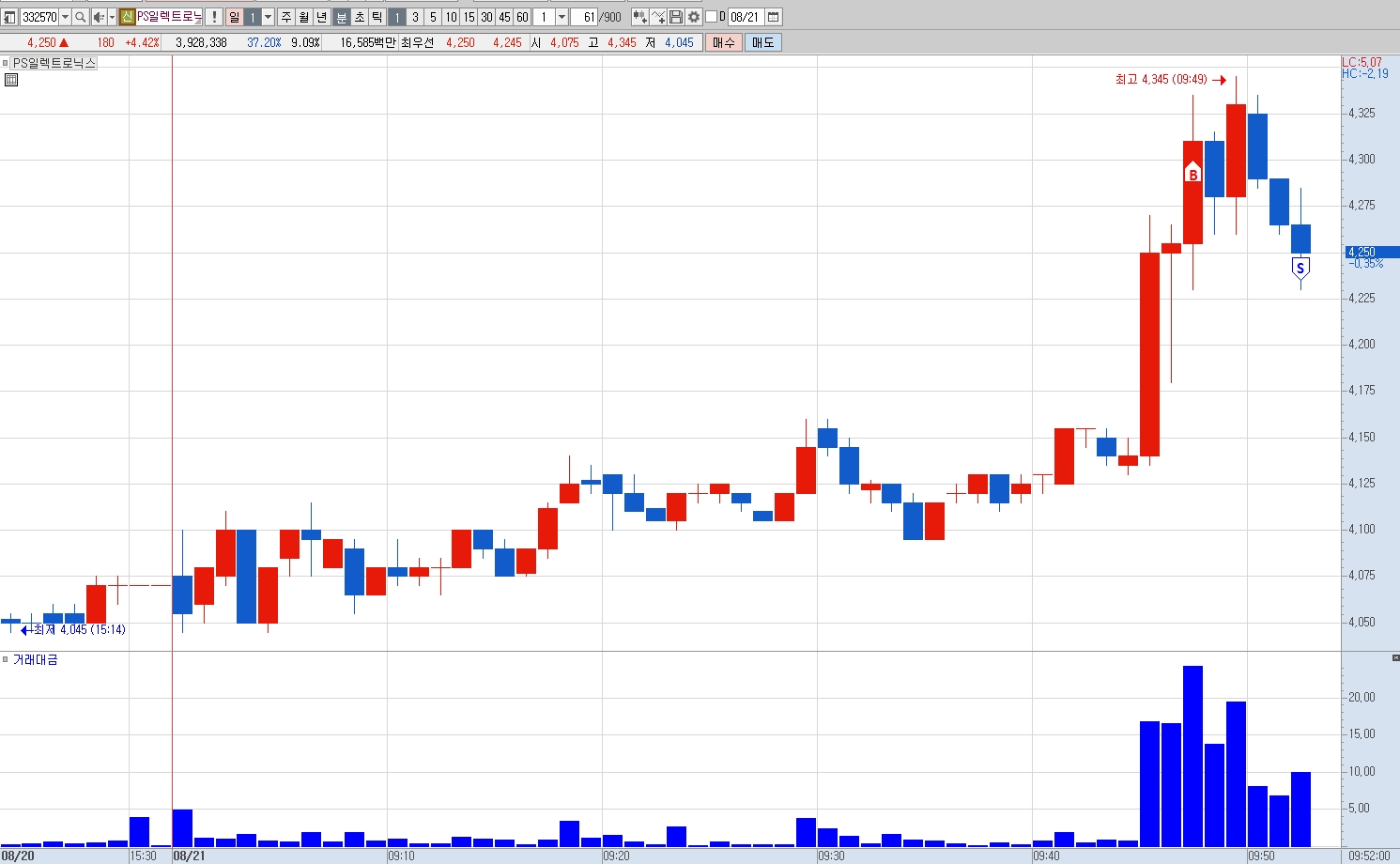
Task: Click the tallest volume bar at 09:47
Action: pos(1192,756)
